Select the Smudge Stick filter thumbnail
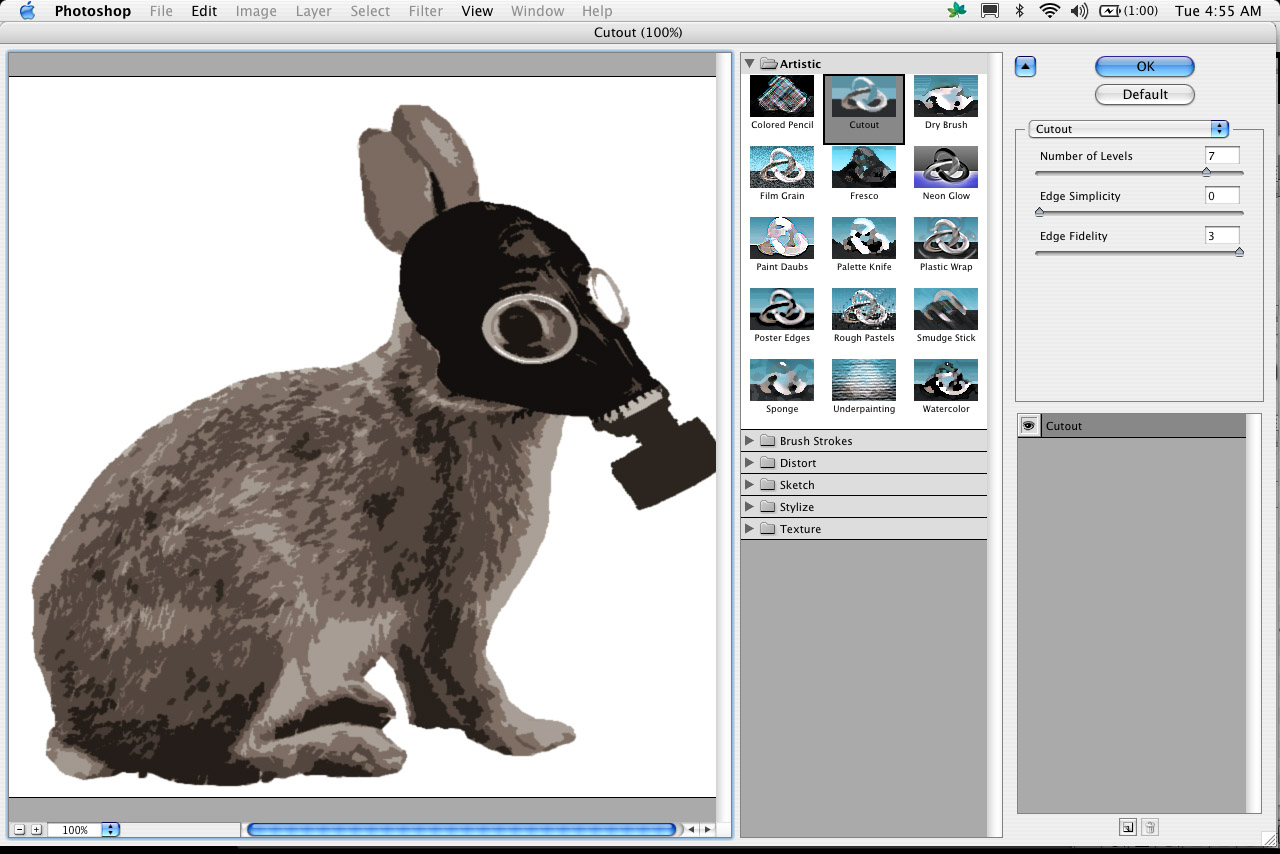1280x854 pixels. pyautogui.click(x=946, y=309)
